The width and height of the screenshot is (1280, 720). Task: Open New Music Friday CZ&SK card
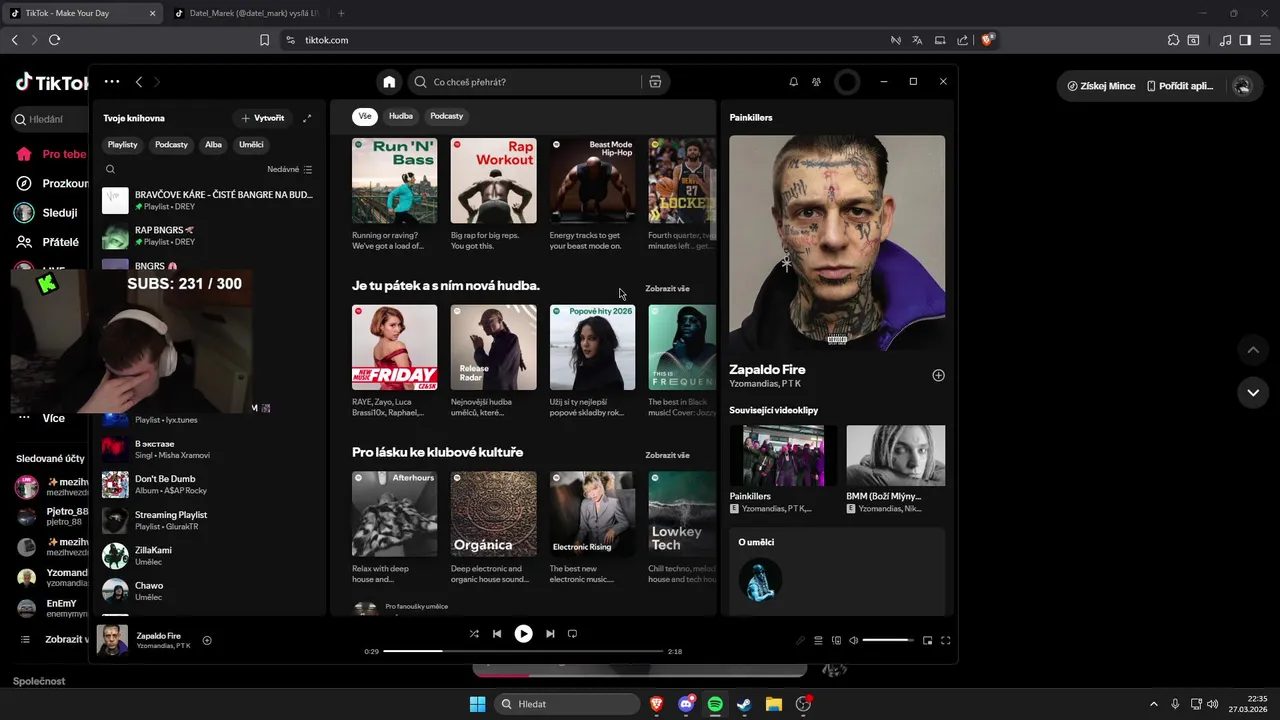point(394,362)
